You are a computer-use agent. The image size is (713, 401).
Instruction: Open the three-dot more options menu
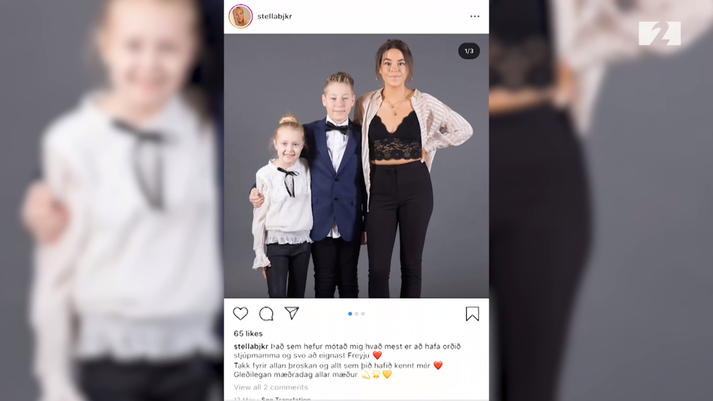475,16
